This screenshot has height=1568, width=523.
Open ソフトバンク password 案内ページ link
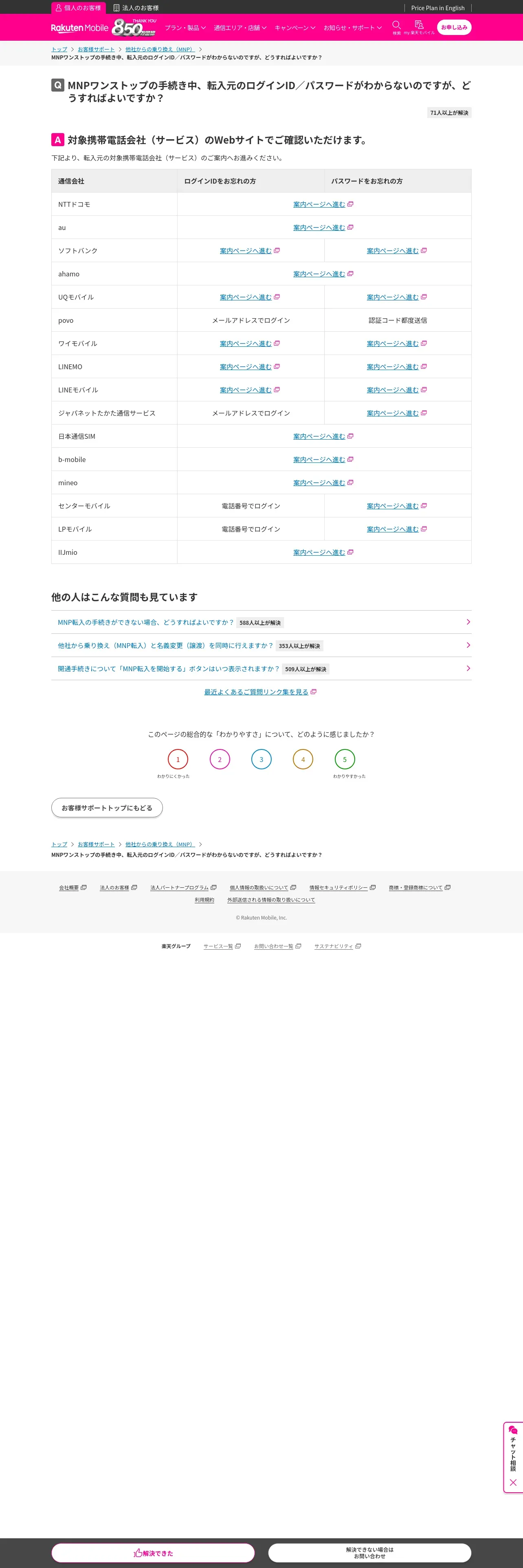(x=397, y=251)
